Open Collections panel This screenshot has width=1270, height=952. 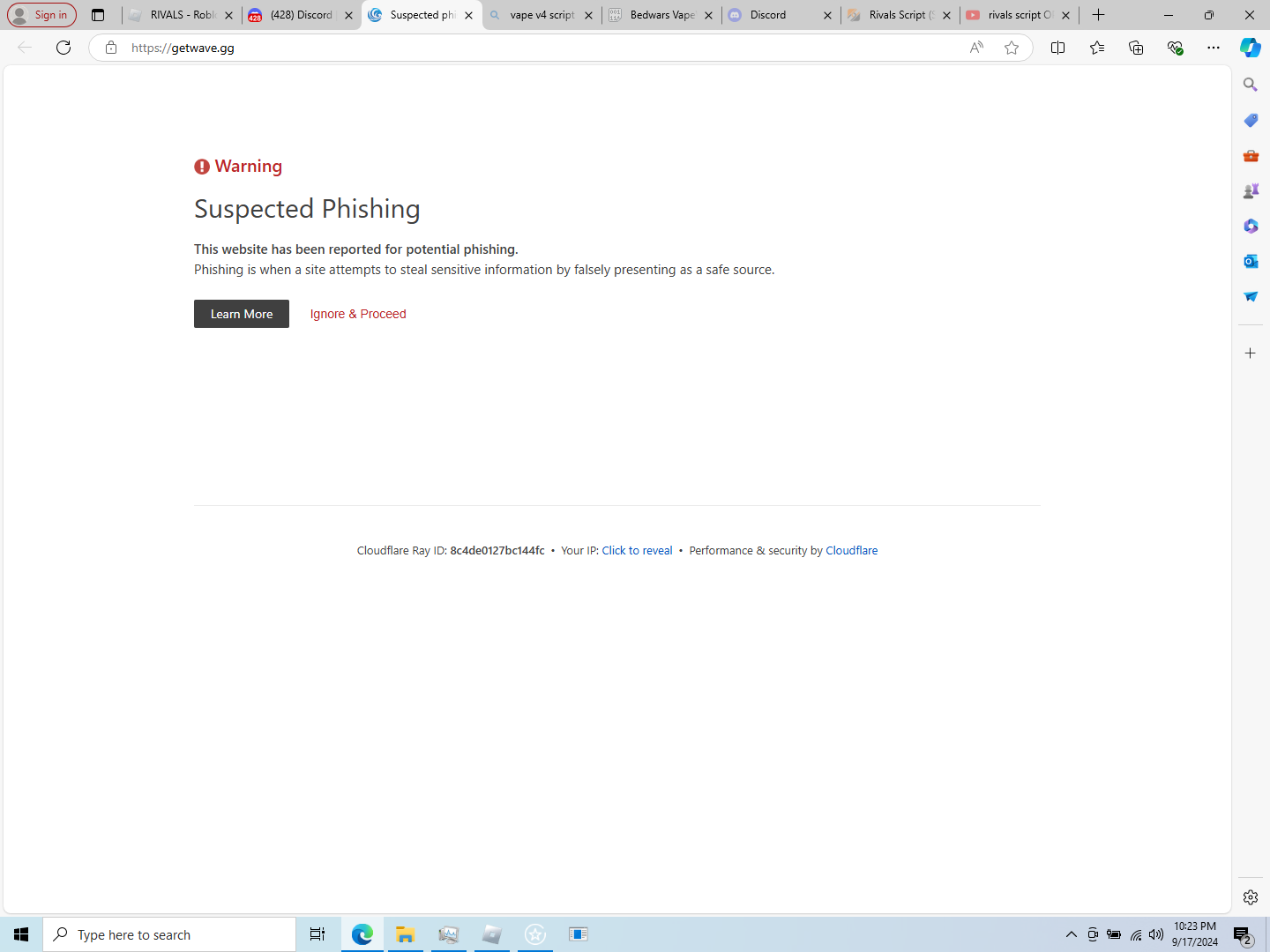pyautogui.click(x=1136, y=48)
